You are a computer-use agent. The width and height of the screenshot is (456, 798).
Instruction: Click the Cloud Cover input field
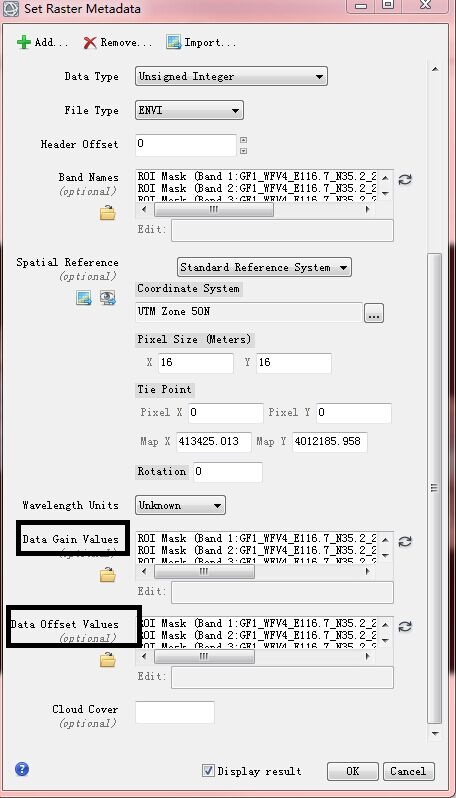tap(175, 712)
